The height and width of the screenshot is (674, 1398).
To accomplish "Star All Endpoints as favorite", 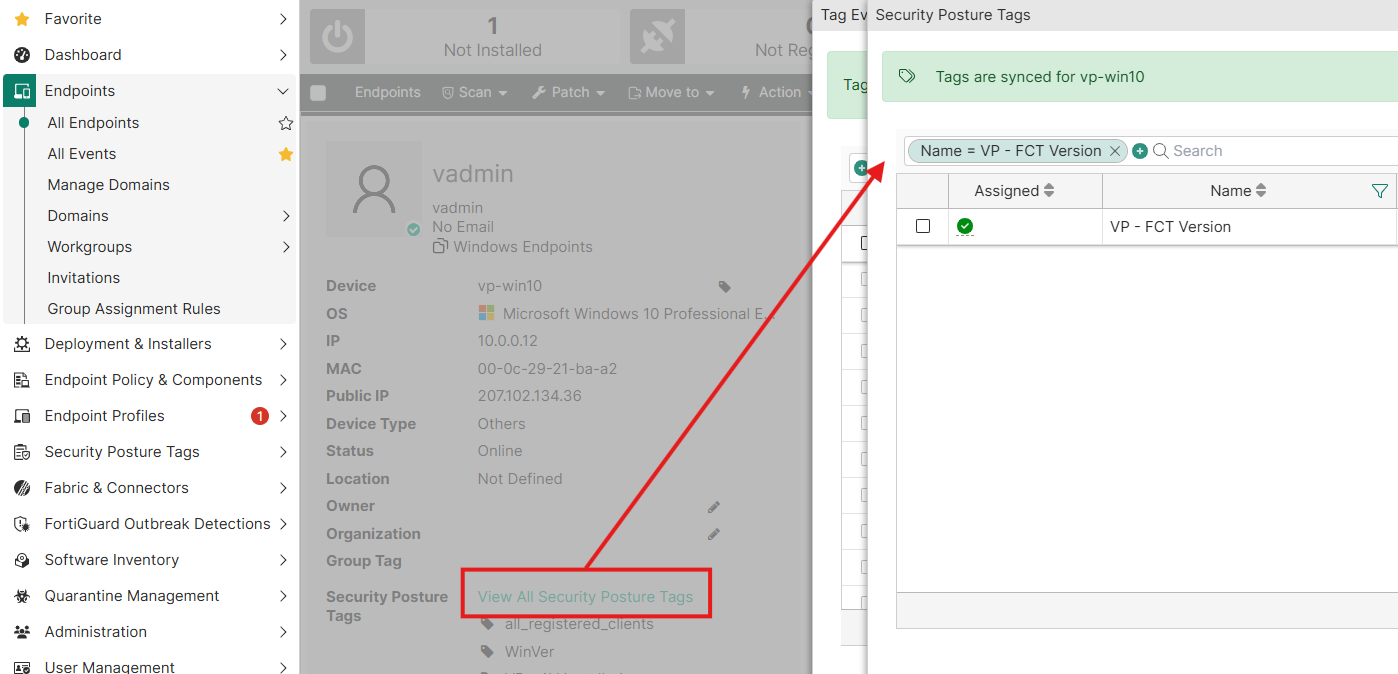I will point(286,123).
